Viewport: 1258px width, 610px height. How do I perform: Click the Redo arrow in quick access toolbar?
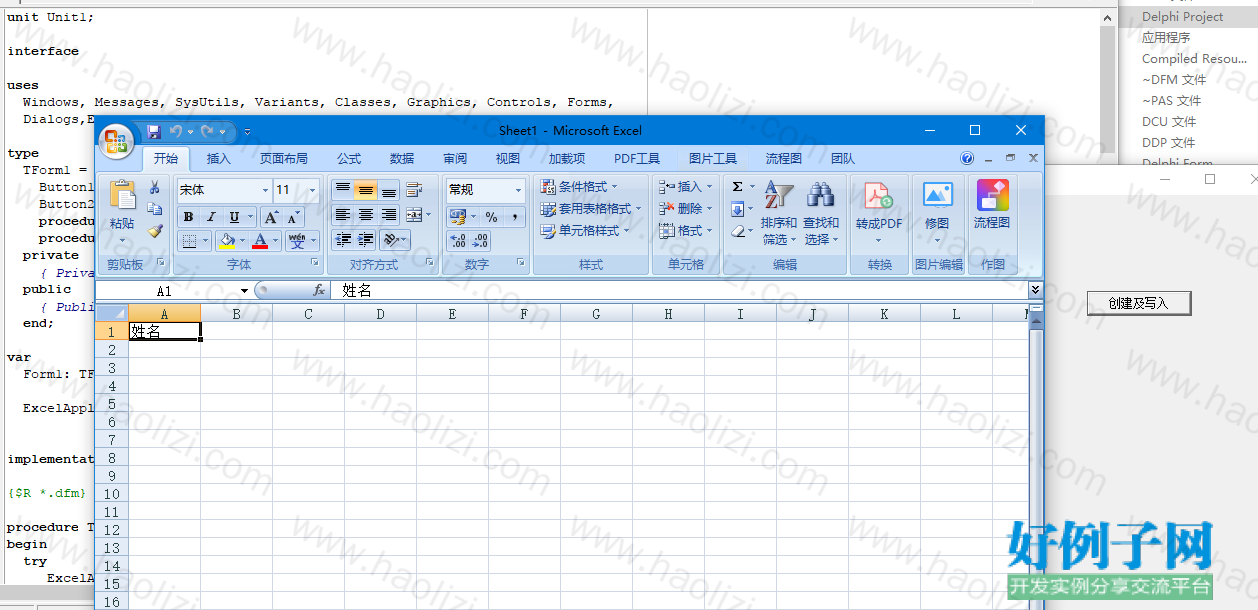[207, 131]
